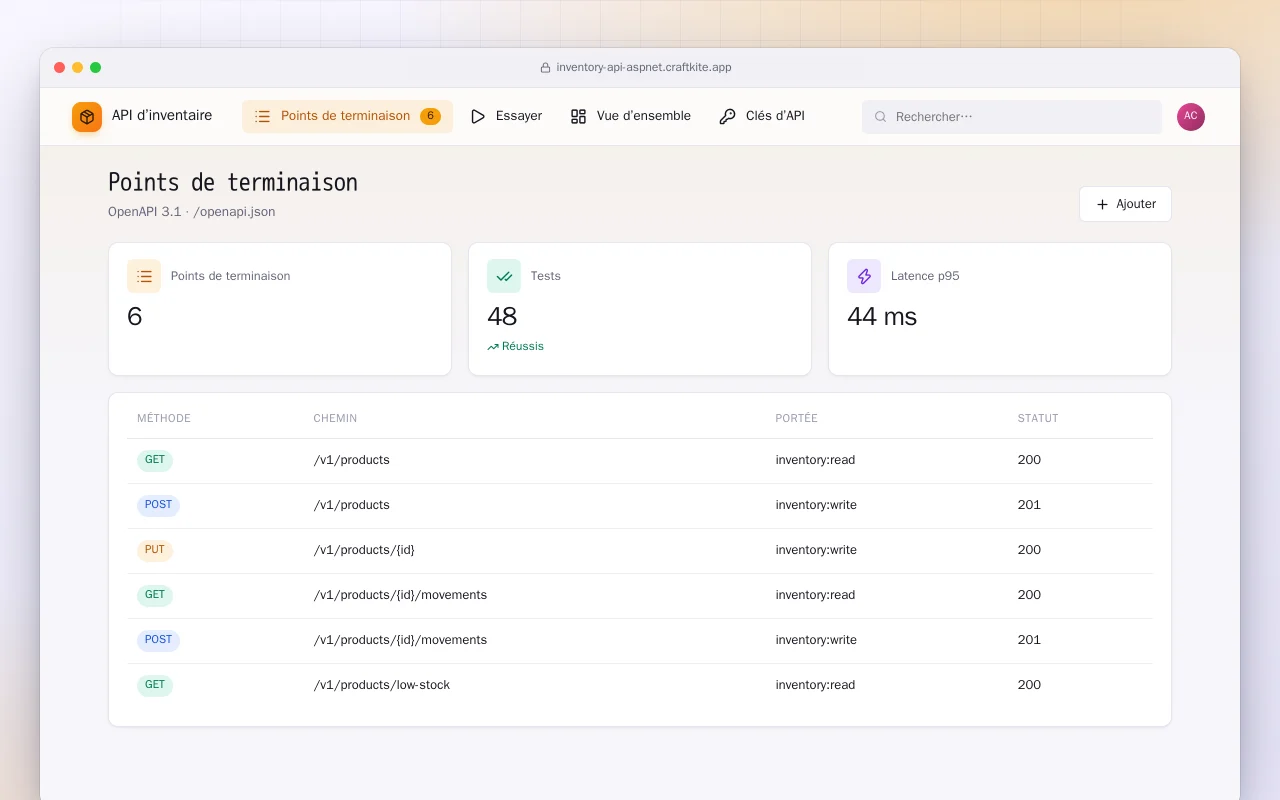This screenshot has height=800, width=1280.
Task: Click the double-check icon in the Tests card
Action: pos(504,276)
